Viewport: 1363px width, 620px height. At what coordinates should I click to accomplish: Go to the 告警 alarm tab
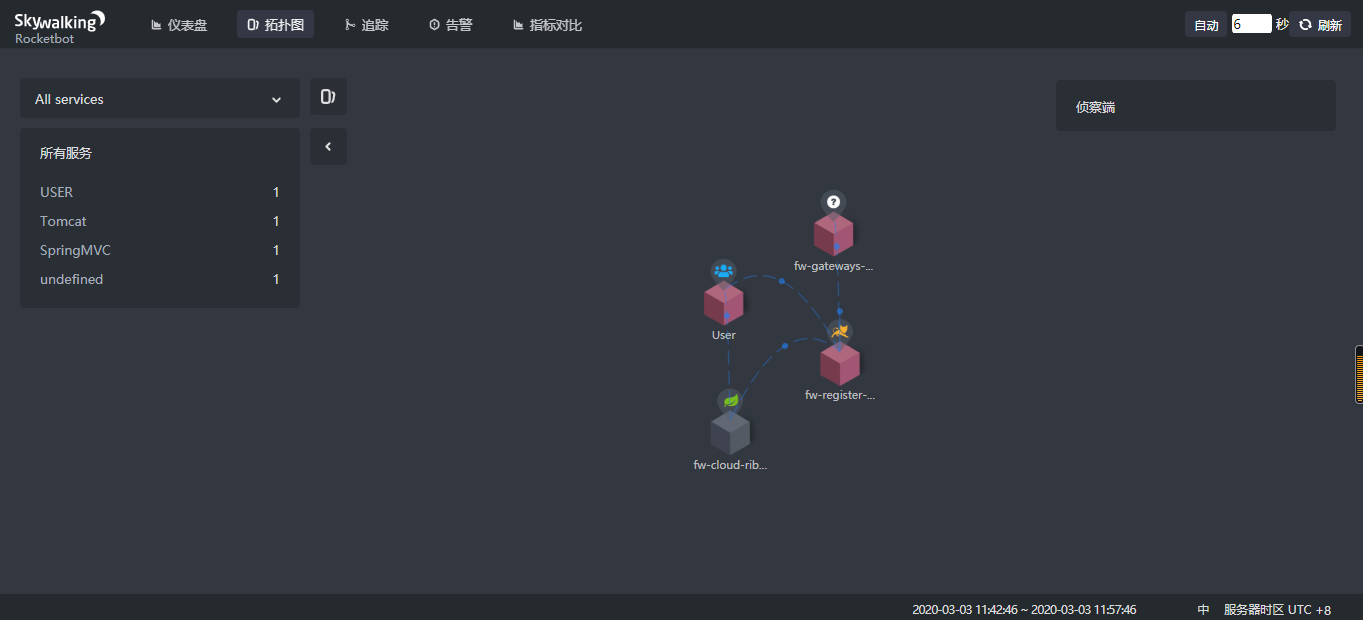[450, 25]
